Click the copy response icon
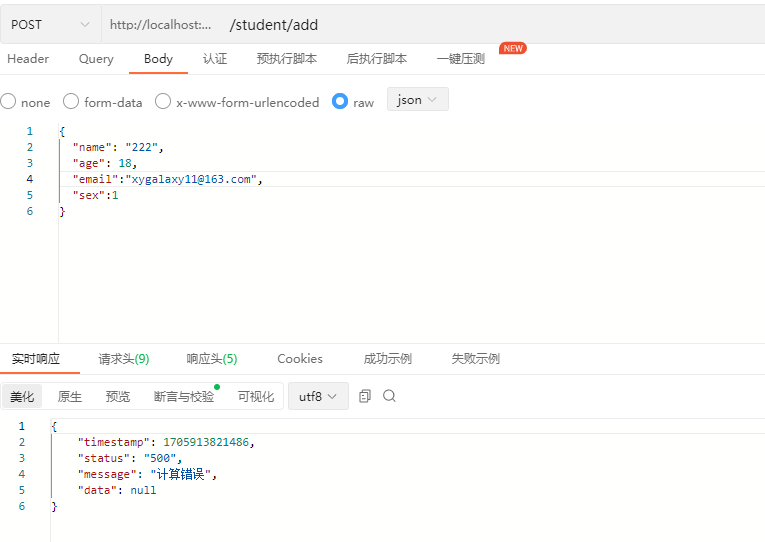765x542 pixels. [365, 396]
